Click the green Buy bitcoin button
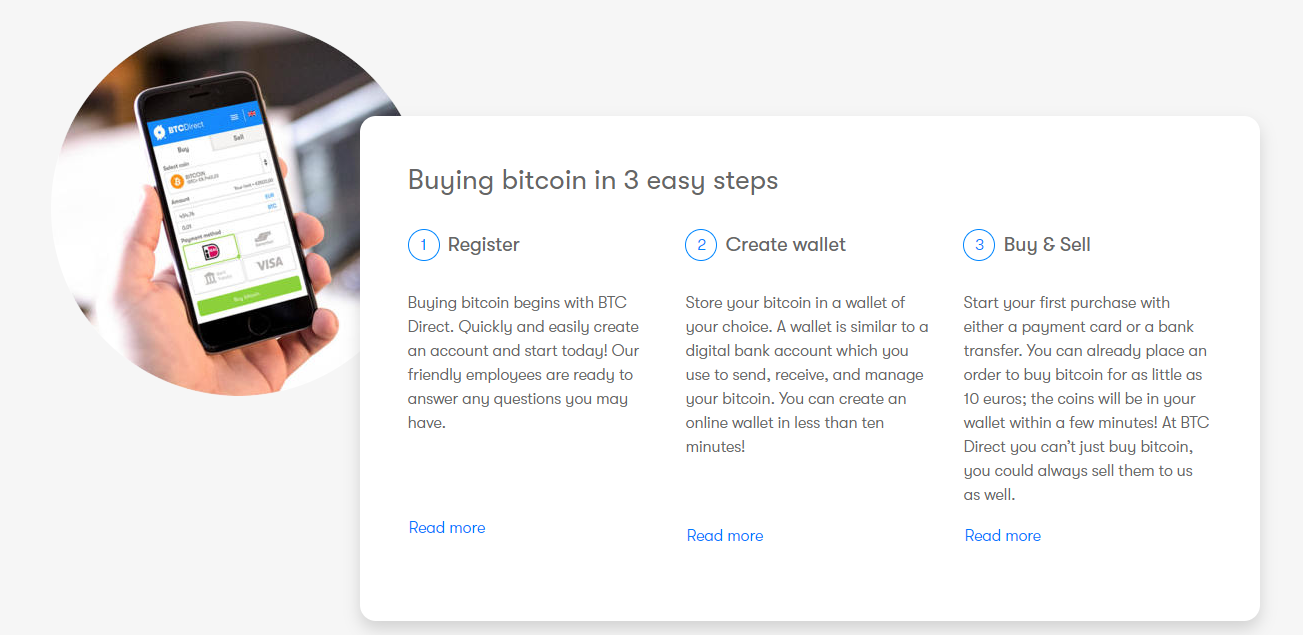 pyautogui.click(x=249, y=297)
